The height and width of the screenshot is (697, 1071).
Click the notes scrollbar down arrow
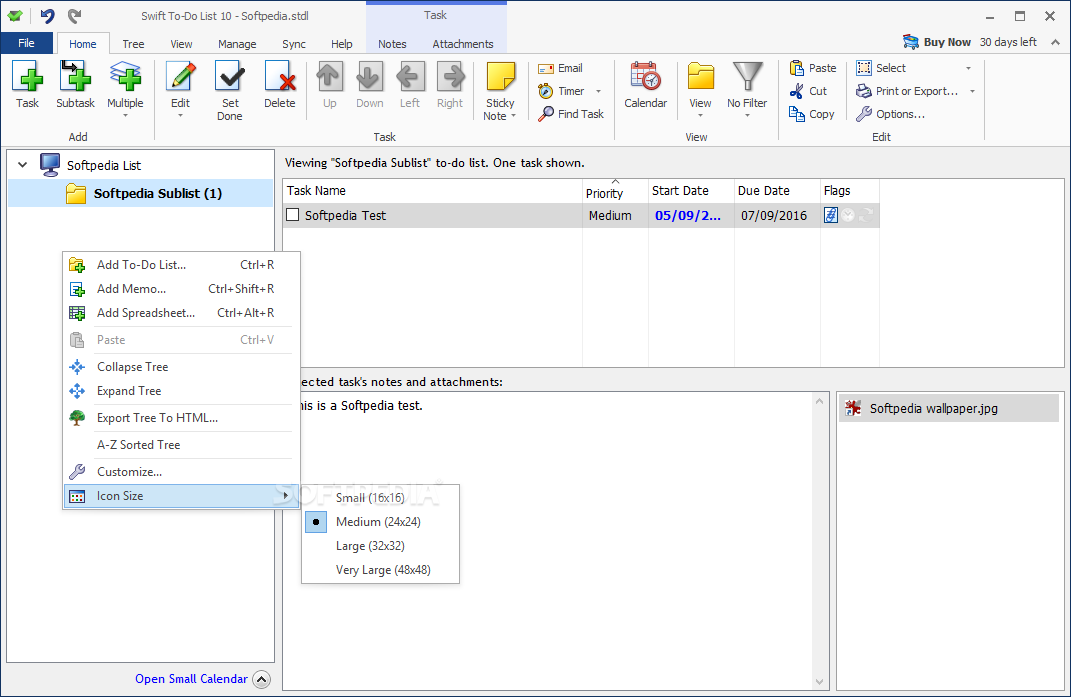click(820, 681)
